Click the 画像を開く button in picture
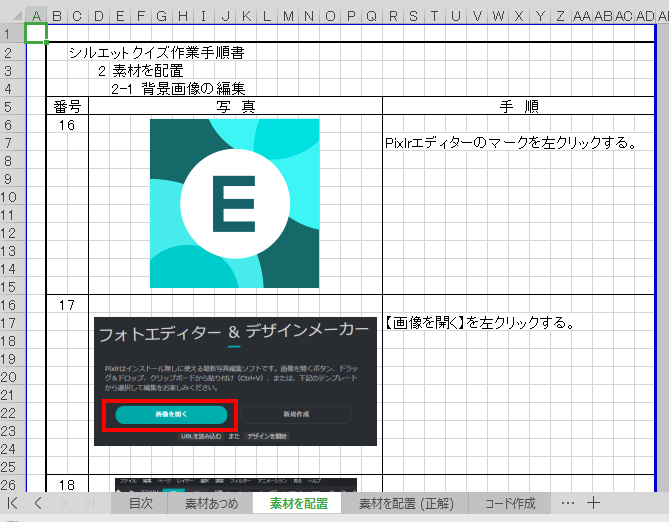This screenshot has height=522, width=669. pyautogui.click(x=171, y=414)
